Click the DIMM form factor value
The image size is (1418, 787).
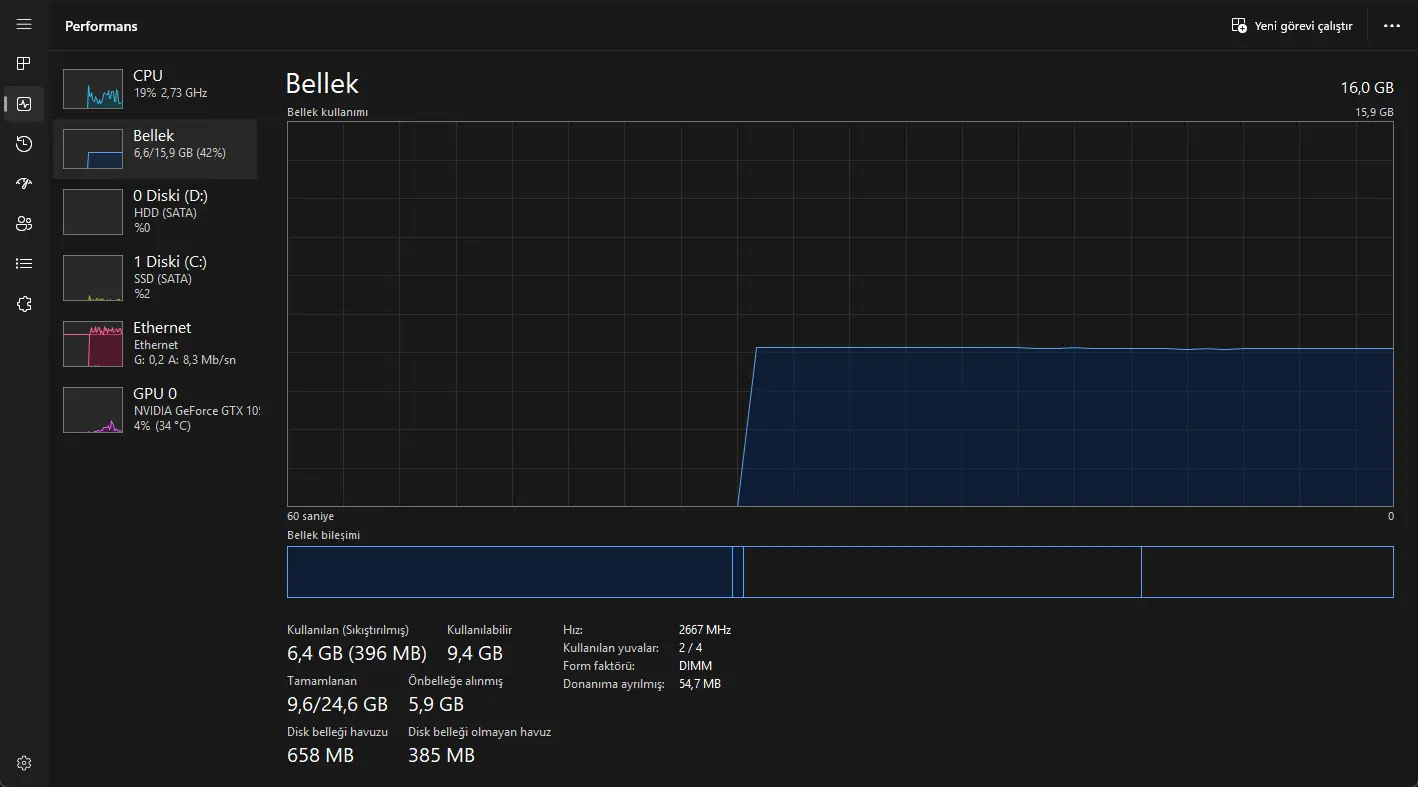[695, 666]
